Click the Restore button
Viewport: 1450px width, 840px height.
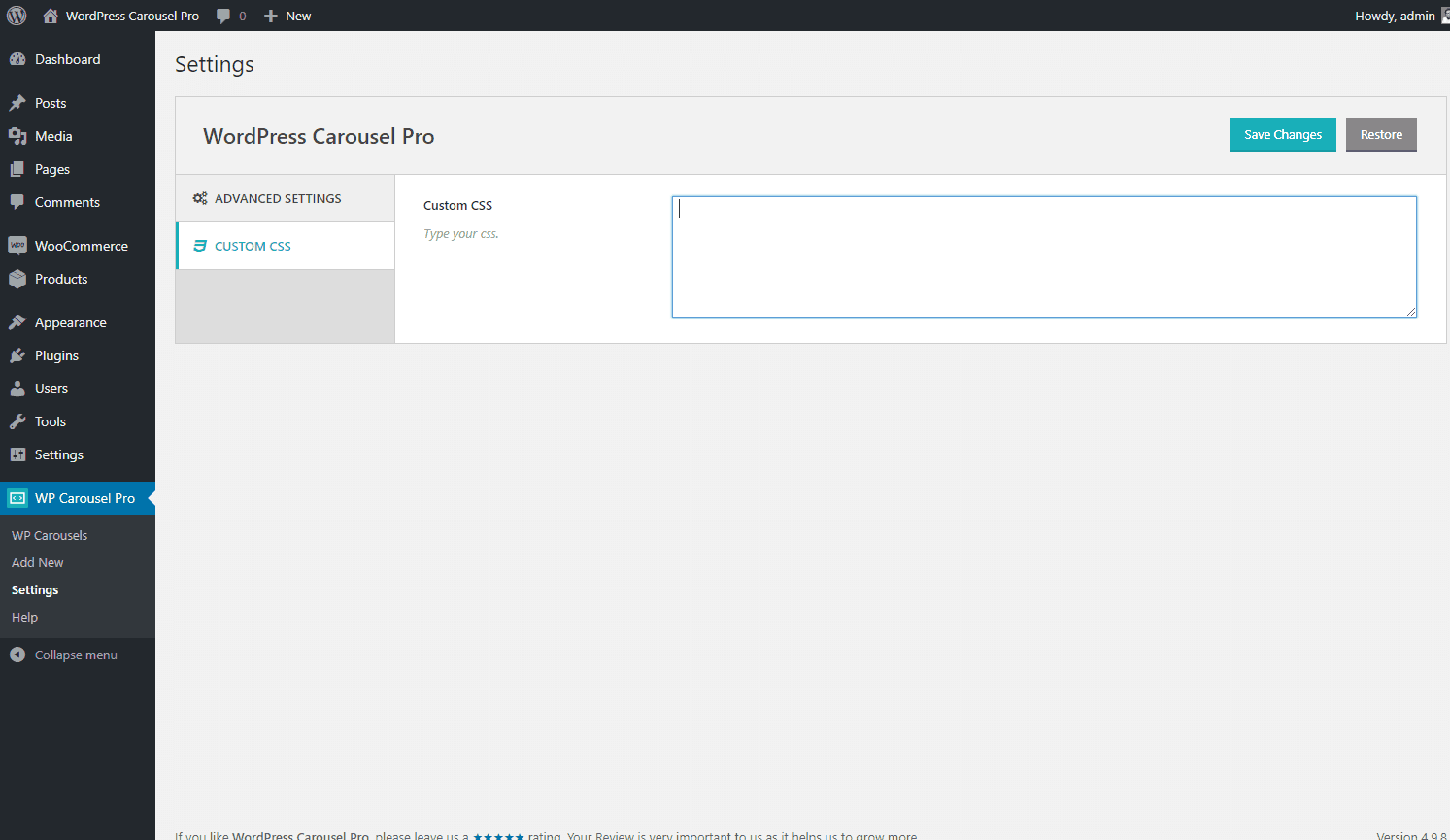click(x=1381, y=135)
